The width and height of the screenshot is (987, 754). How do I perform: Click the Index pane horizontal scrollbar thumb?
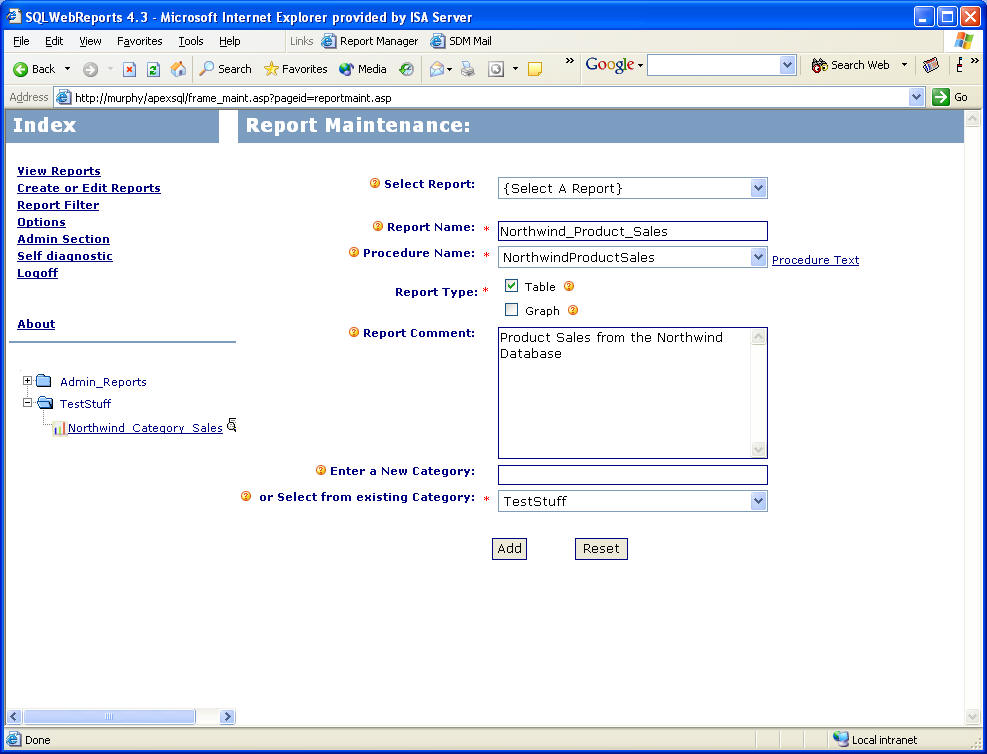point(109,716)
